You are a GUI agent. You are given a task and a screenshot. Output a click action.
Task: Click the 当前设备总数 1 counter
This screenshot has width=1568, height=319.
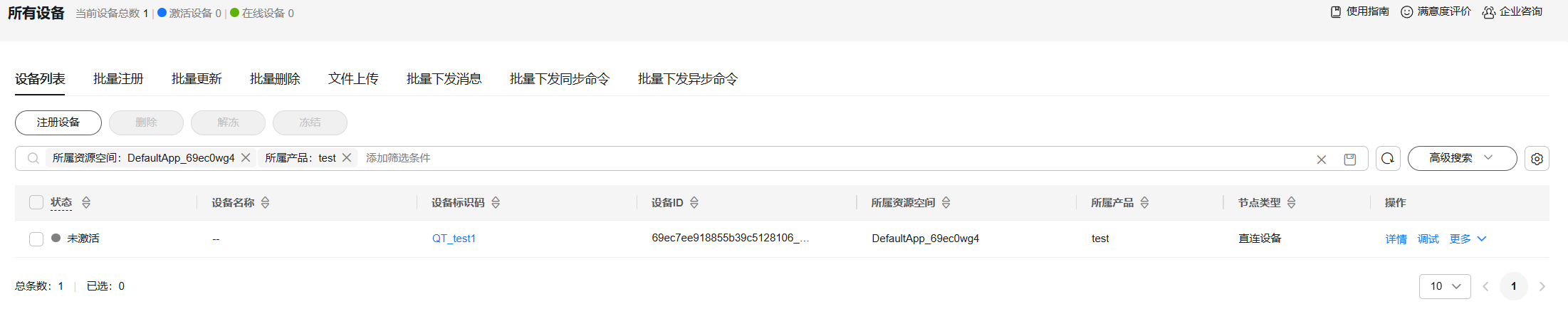[x=112, y=14]
